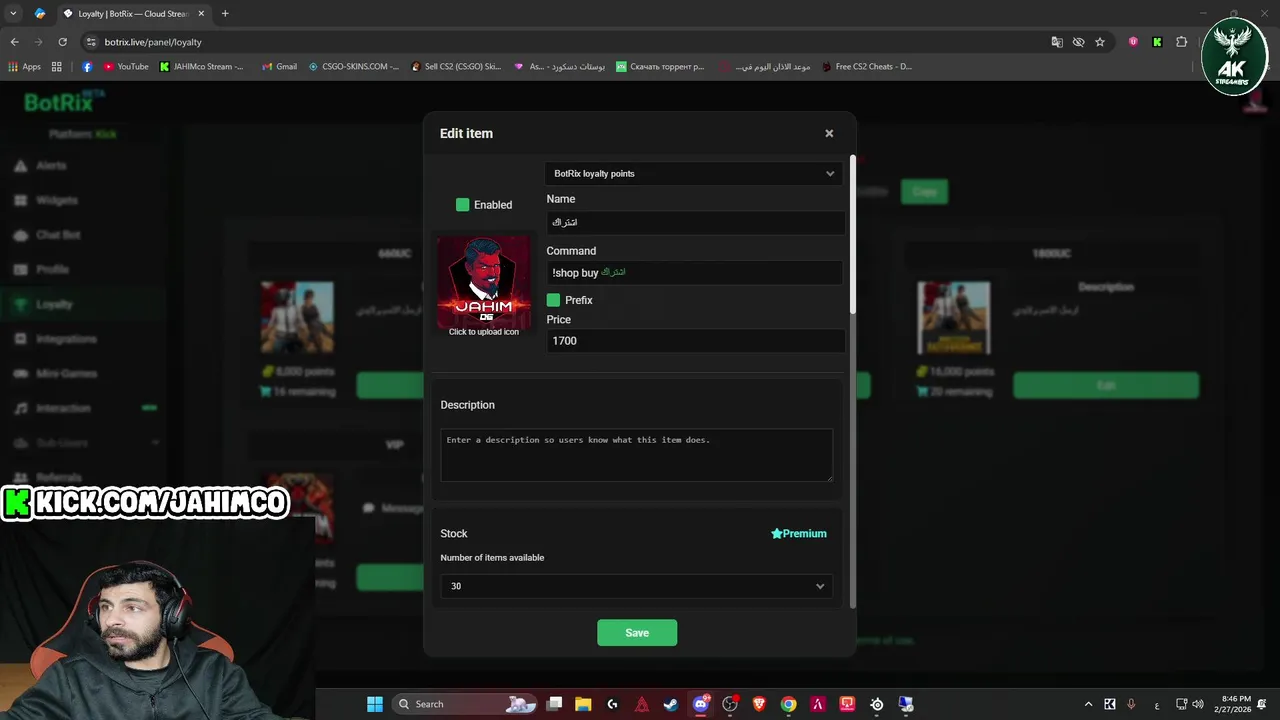View site information icon in address bar

click(x=91, y=42)
